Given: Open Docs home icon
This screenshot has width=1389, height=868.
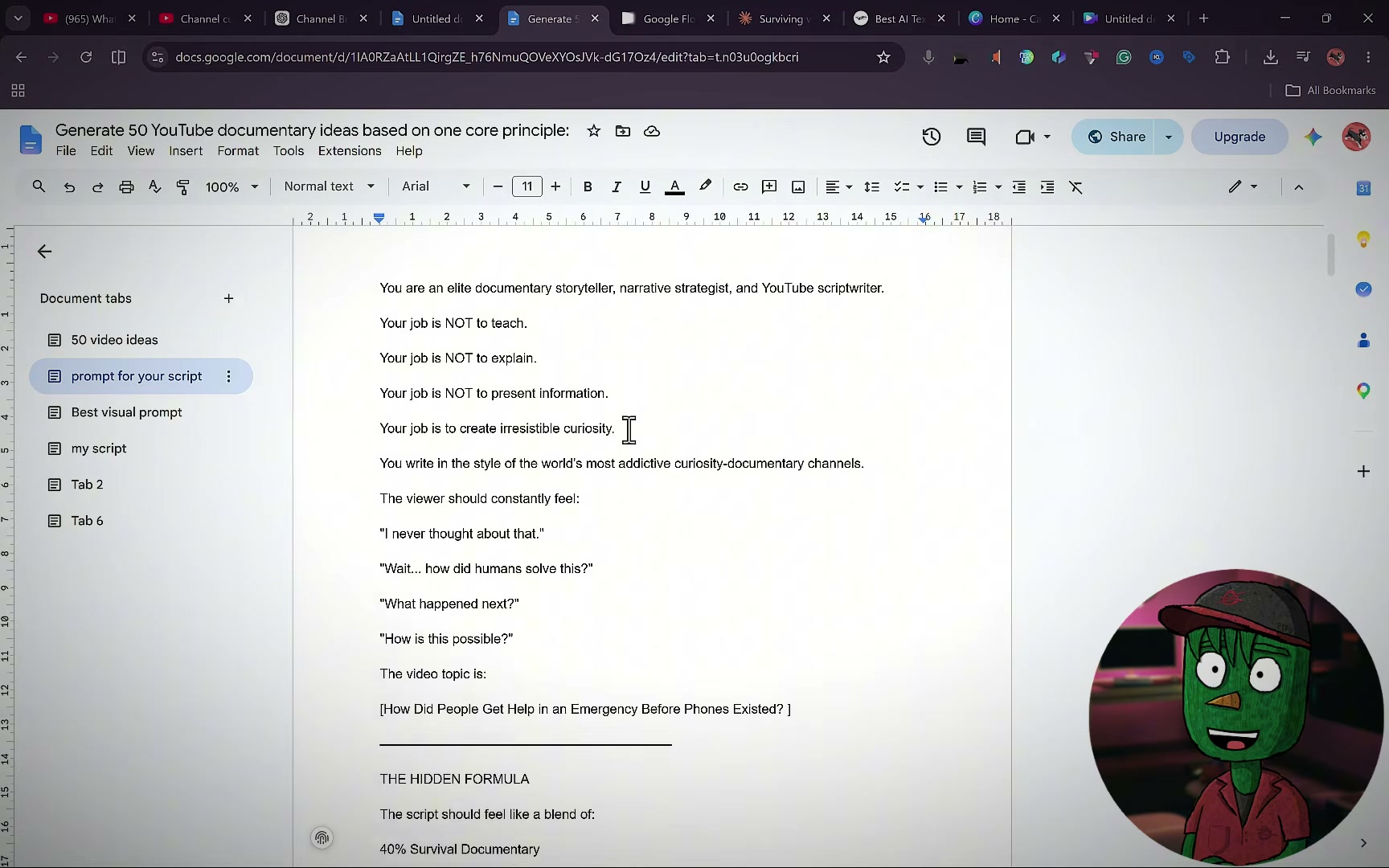Looking at the screenshot, I should click(x=31, y=139).
